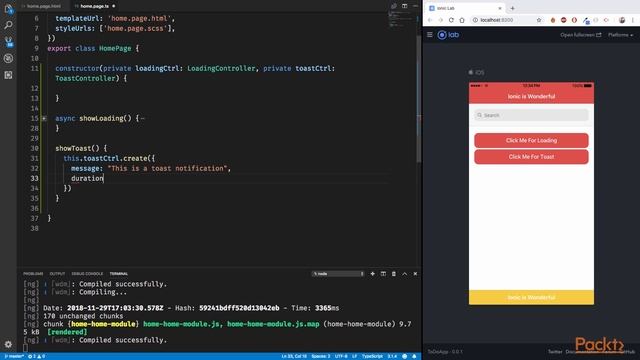This screenshot has width=640, height=360.
Task: Open the Platforms dropdown
Action: click(x=620, y=35)
